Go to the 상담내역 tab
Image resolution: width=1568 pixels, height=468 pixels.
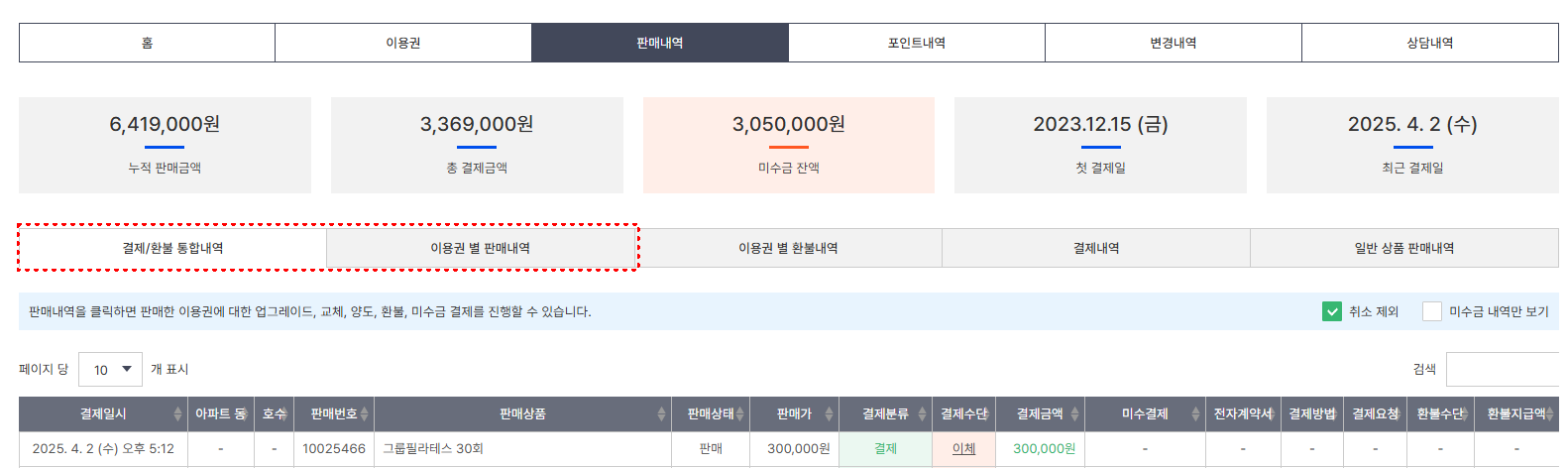coord(1430,43)
